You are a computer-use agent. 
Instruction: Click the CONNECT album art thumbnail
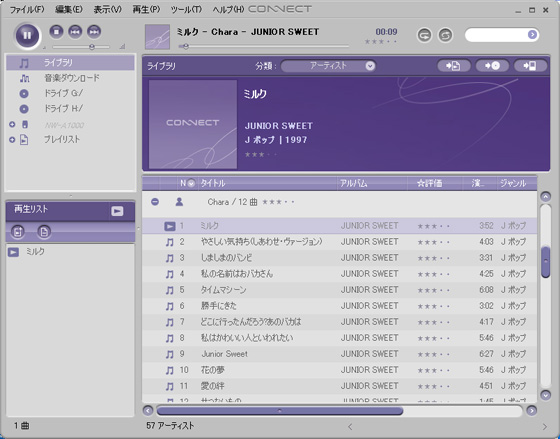pos(193,124)
